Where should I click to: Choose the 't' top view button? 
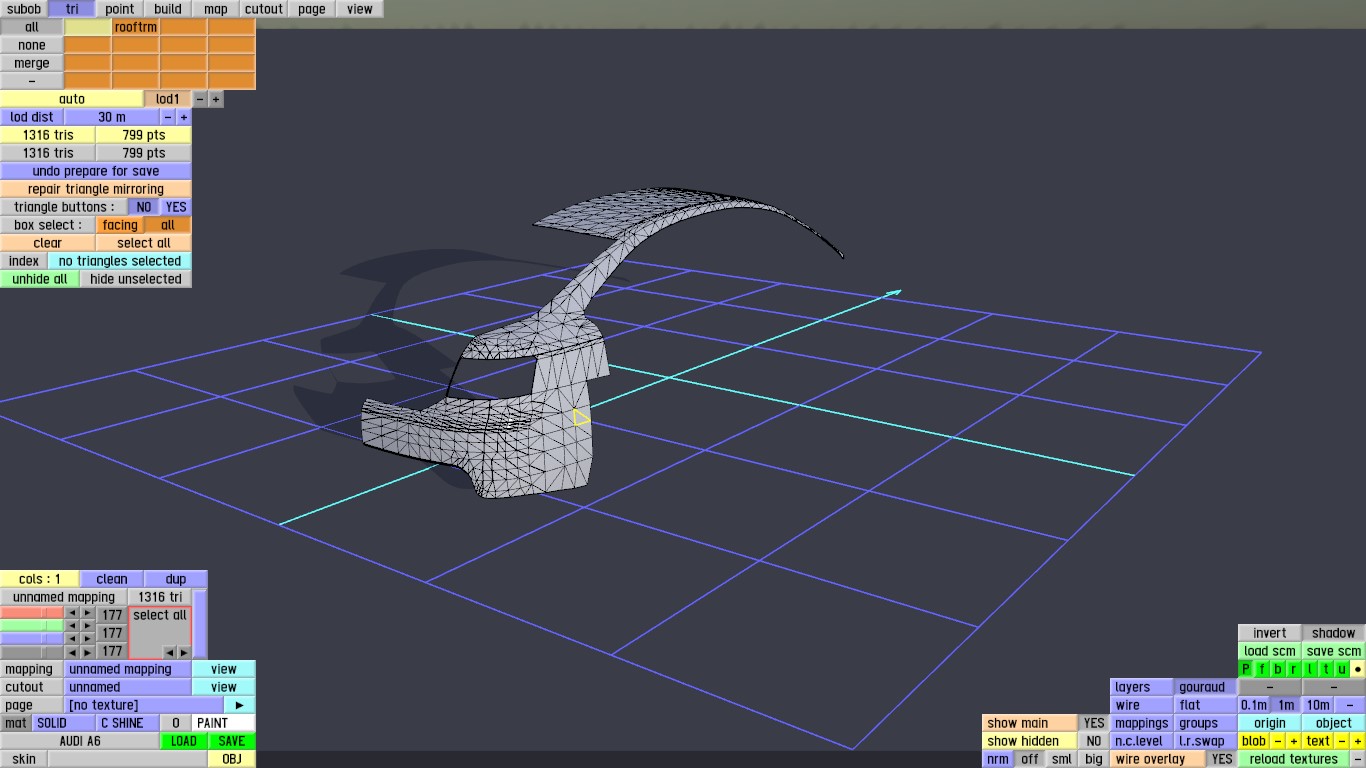[x=1326, y=669]
